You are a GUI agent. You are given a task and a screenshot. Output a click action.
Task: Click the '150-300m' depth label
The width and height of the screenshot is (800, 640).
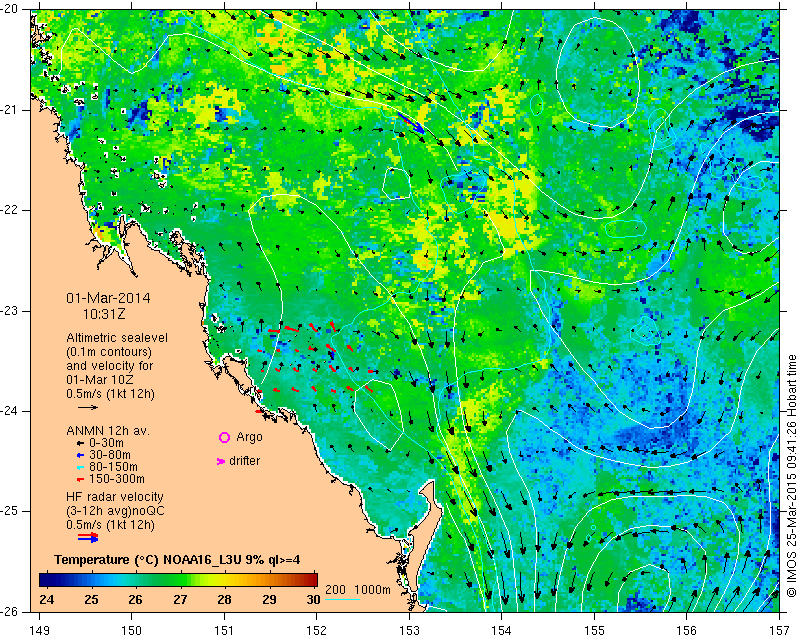pos(116,479)
